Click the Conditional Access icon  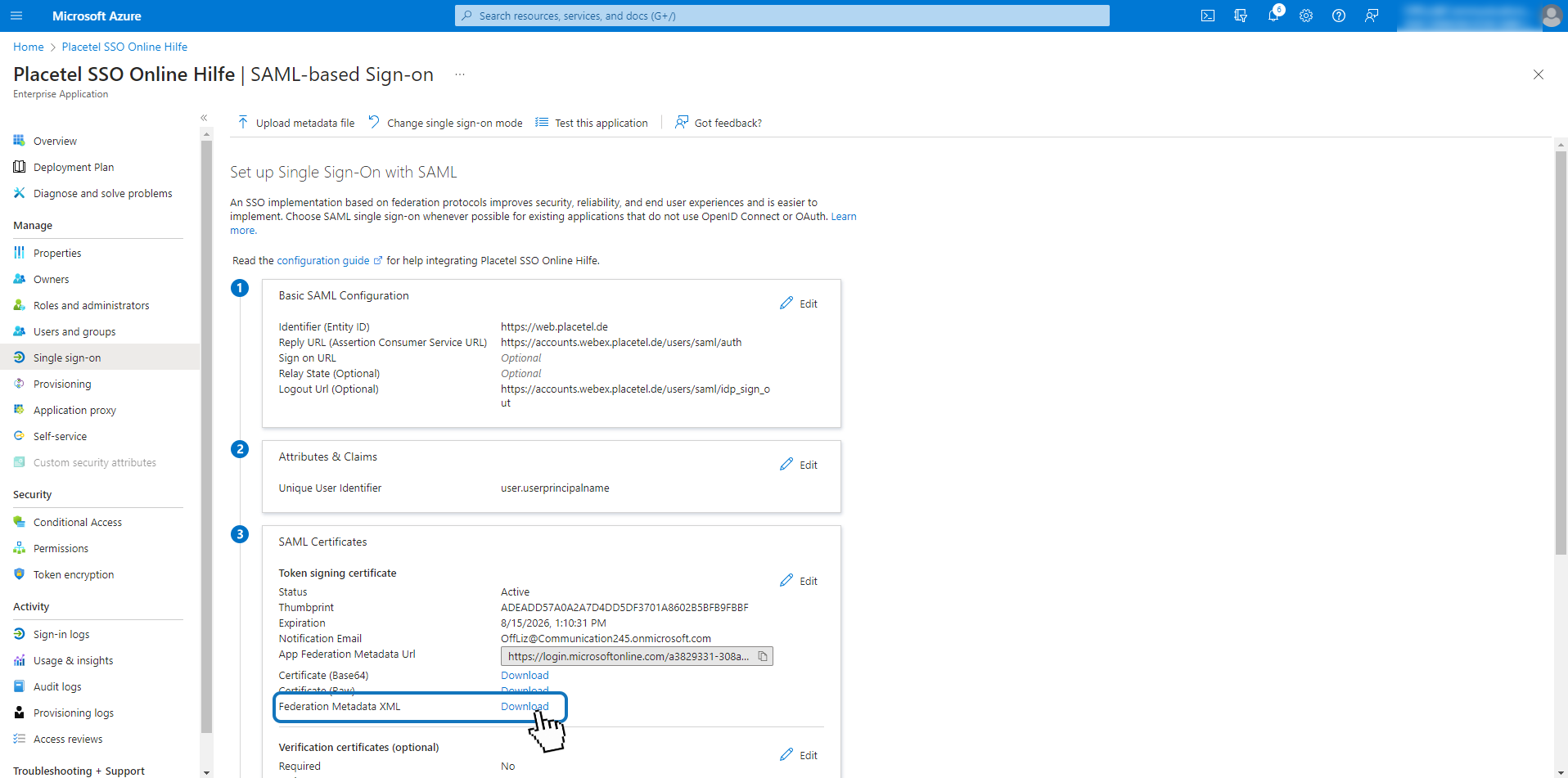click(x=19, y=521)
